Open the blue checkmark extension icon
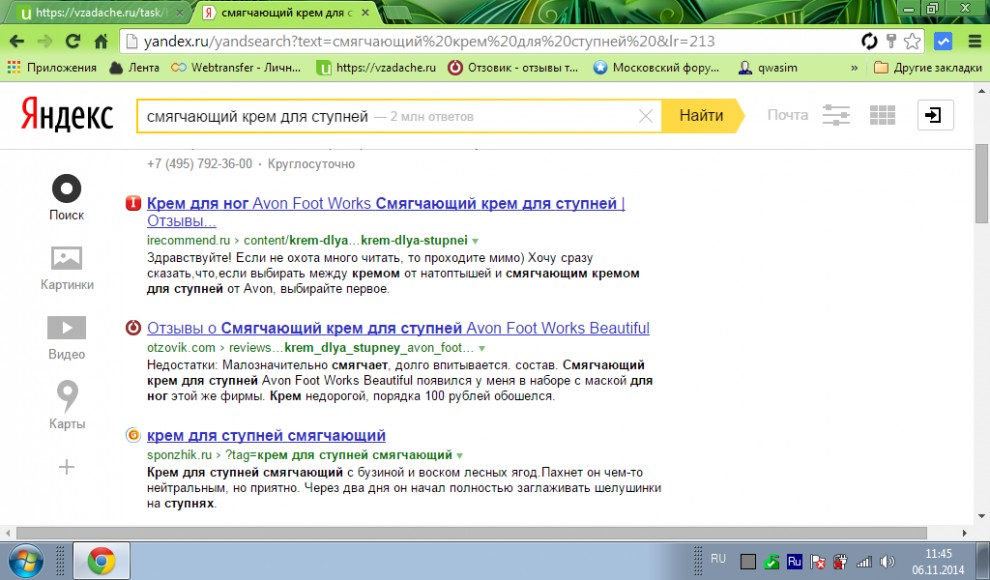The image size is (990, 580). click(943, 42)
